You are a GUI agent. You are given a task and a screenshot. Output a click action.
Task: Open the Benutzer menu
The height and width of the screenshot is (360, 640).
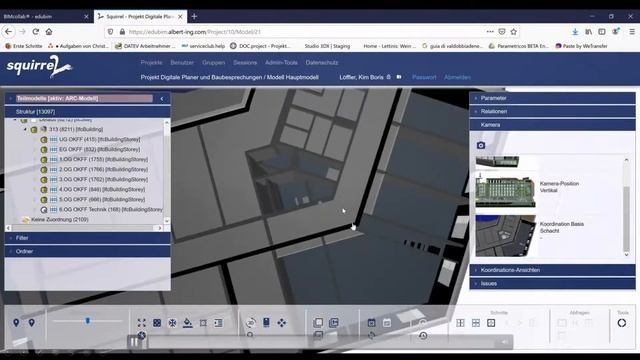click(x=182, y=62)
